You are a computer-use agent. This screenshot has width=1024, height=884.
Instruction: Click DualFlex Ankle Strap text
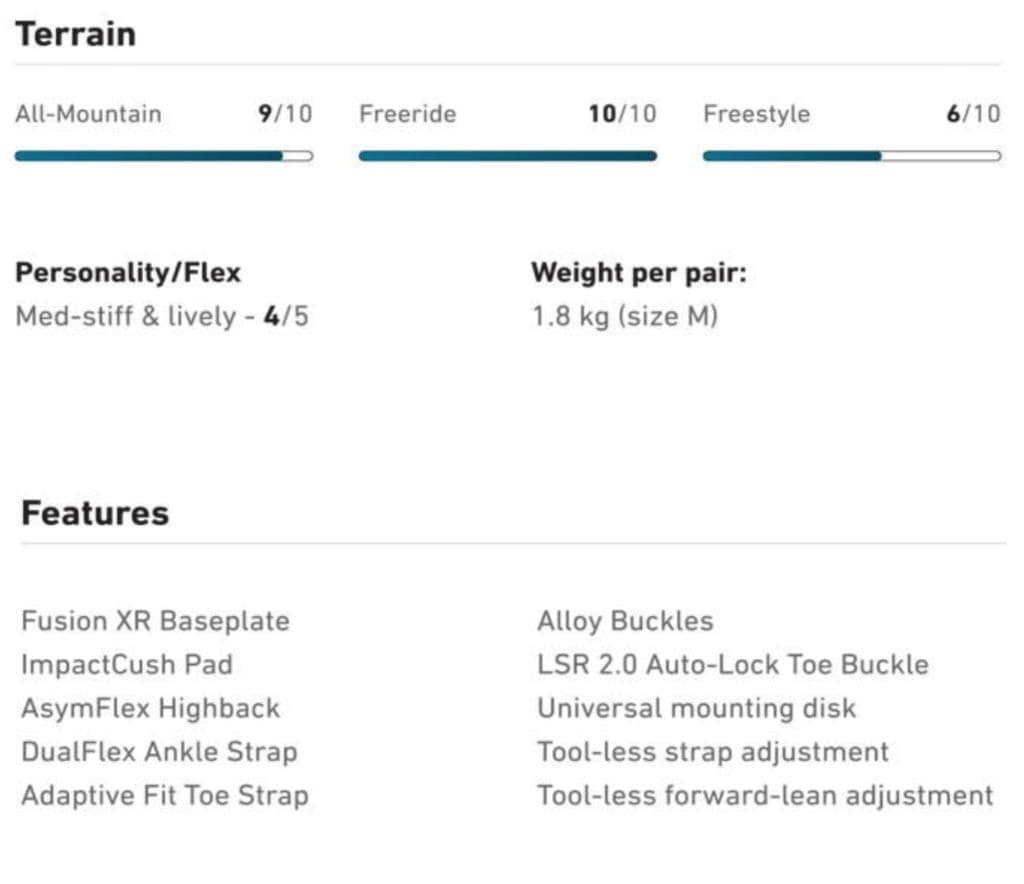pos(159,752)
